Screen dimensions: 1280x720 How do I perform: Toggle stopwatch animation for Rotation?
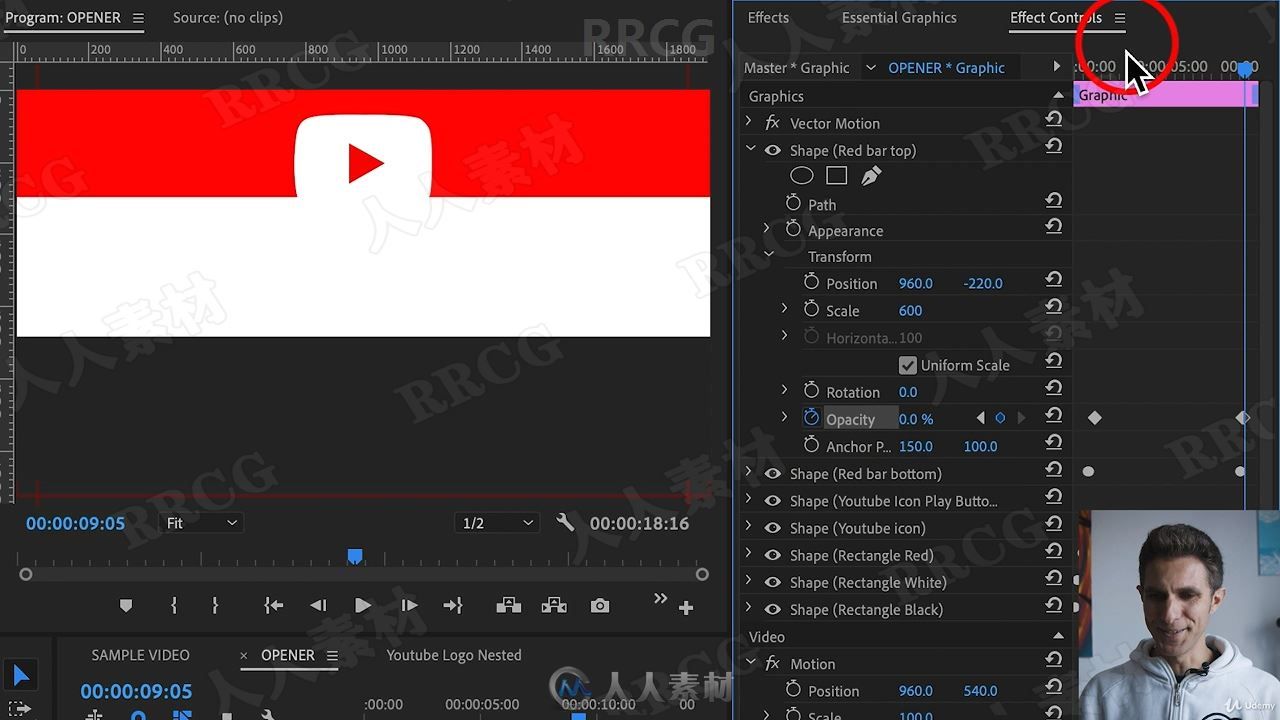click(x=811, y=392)
